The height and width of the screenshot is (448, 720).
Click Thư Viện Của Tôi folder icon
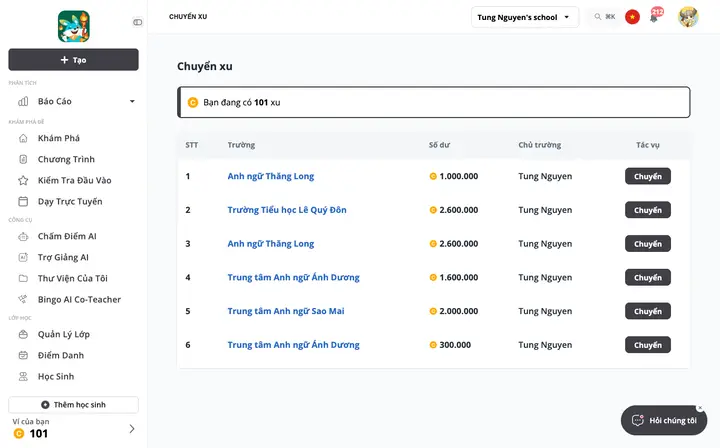(23, 278)
